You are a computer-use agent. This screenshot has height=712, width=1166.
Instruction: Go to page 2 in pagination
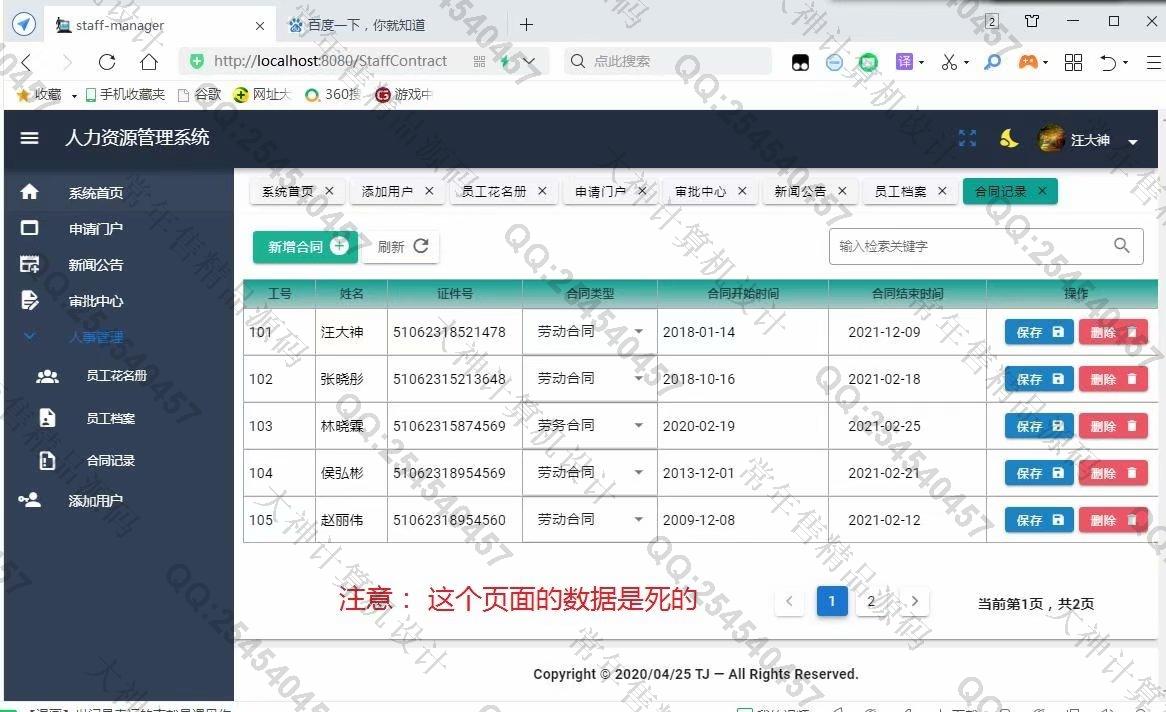point(872,601)
